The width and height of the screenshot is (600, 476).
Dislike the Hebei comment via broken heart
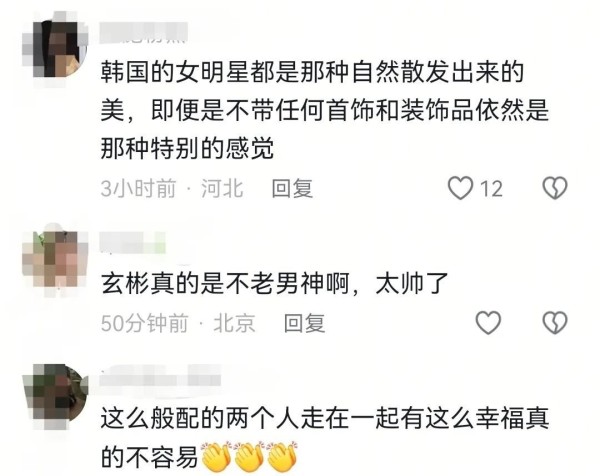(x=555, y=188)
